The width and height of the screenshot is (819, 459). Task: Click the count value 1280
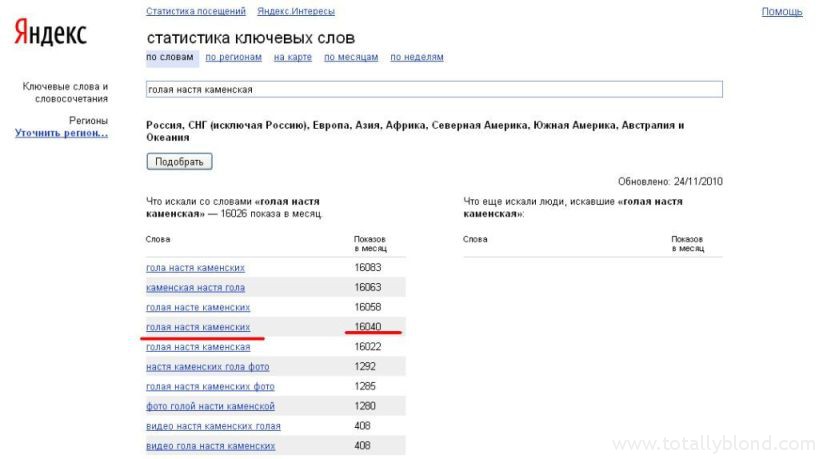[x=365, y=406]
